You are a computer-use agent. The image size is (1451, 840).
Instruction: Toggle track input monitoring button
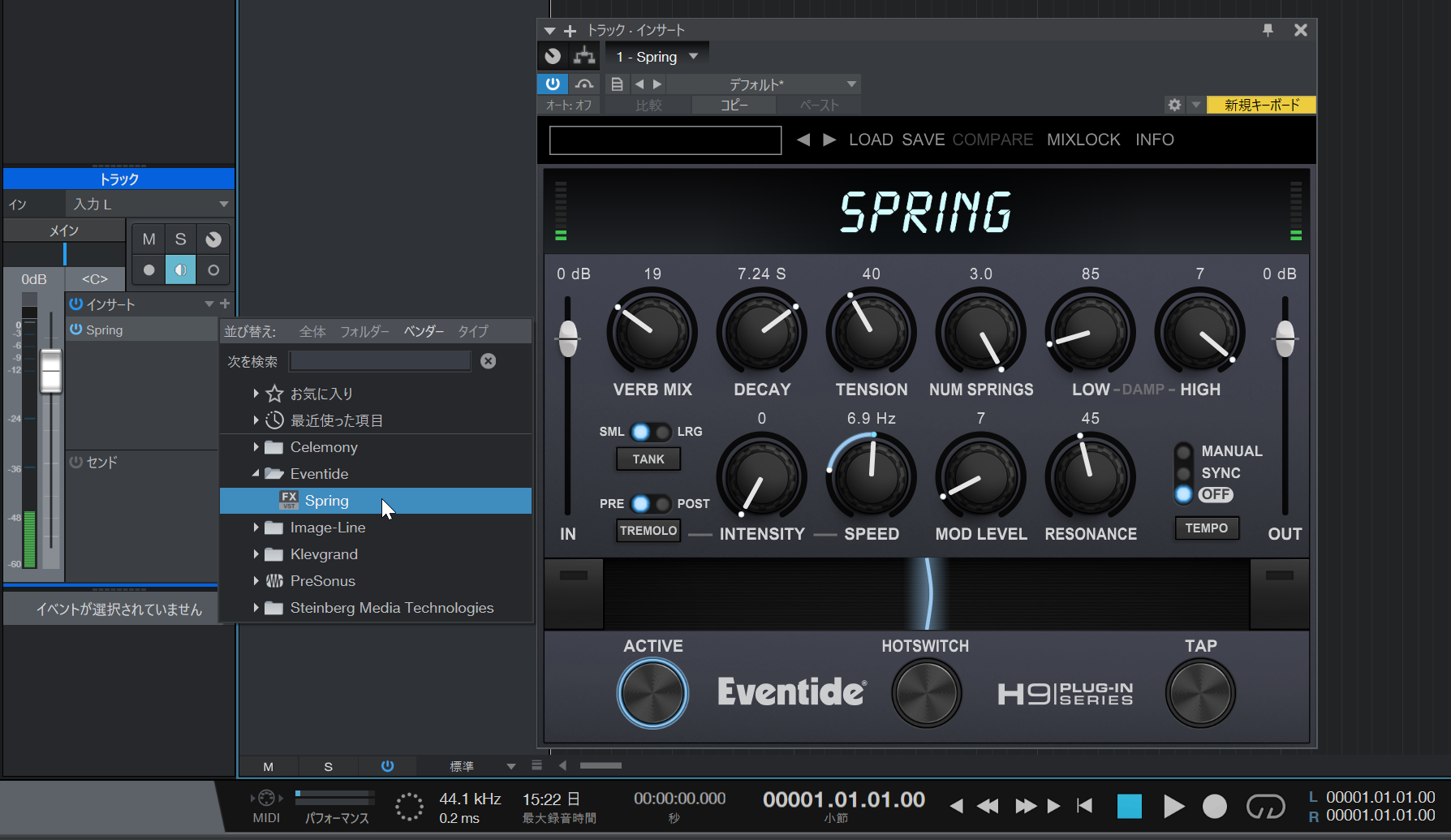coord(181,270)
